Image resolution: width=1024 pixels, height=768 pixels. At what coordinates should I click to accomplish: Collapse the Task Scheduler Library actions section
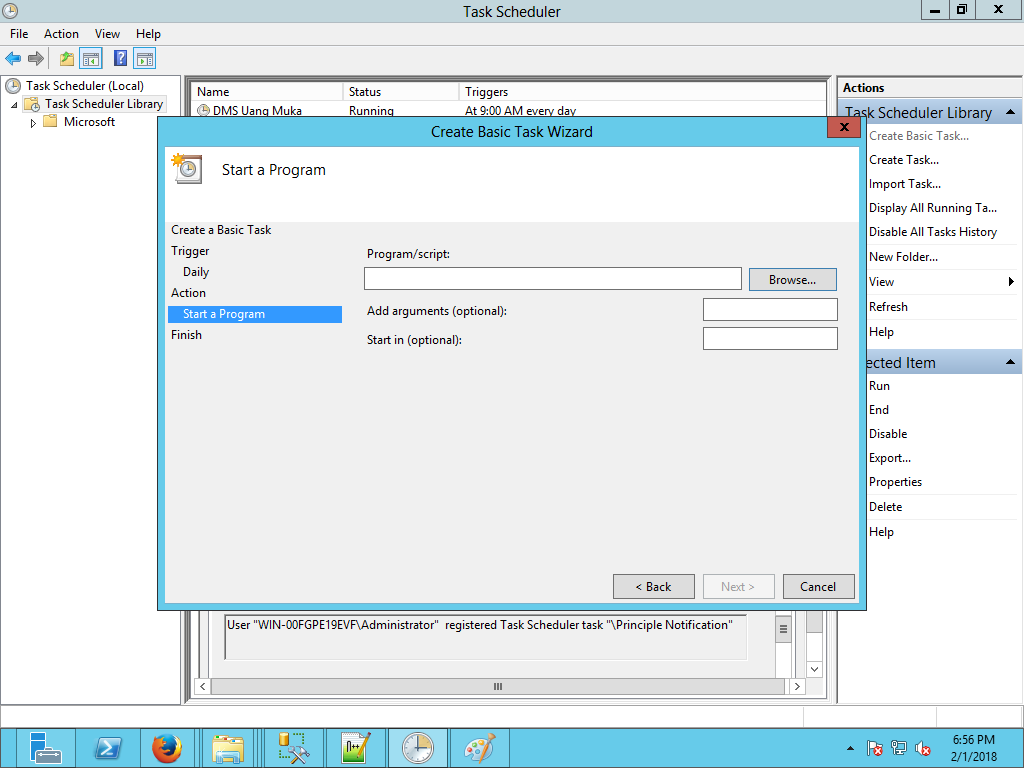(x=1011, y=113)
